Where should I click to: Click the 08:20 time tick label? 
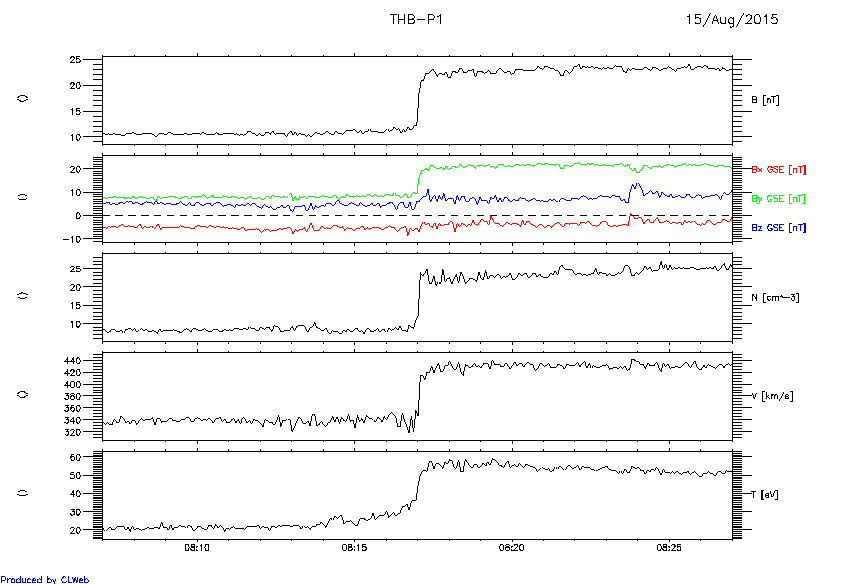(512, 548)
